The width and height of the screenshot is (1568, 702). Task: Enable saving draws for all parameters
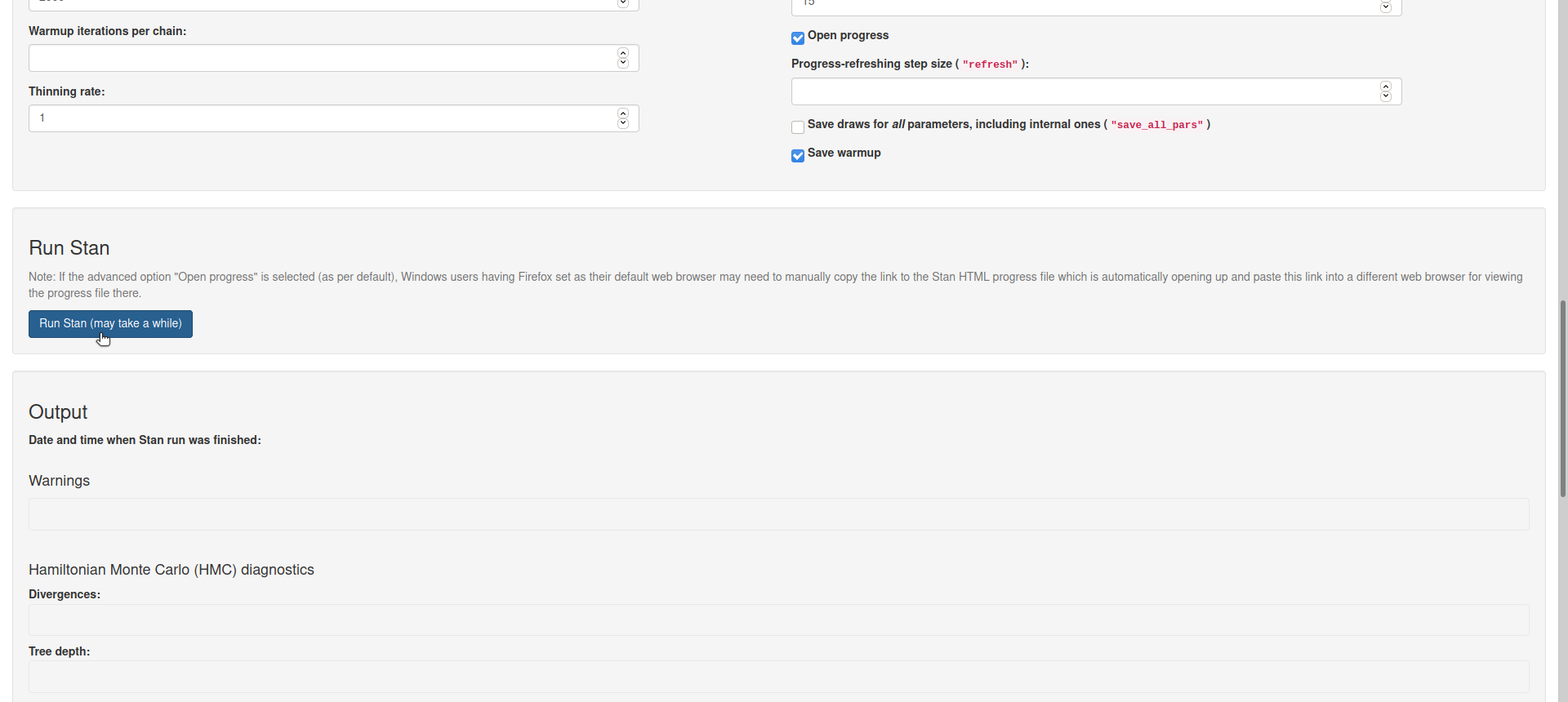coord(798,127)
